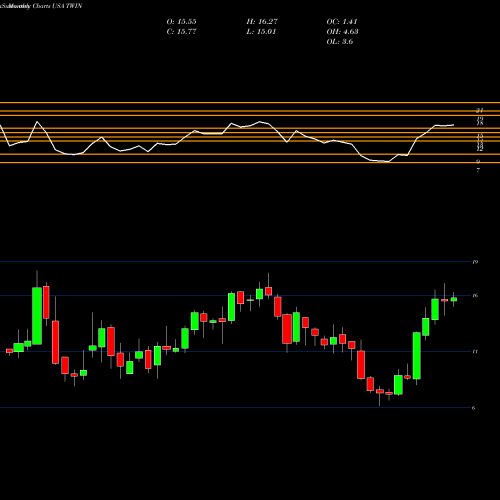Select the latest green candlestick at far right

454,299
